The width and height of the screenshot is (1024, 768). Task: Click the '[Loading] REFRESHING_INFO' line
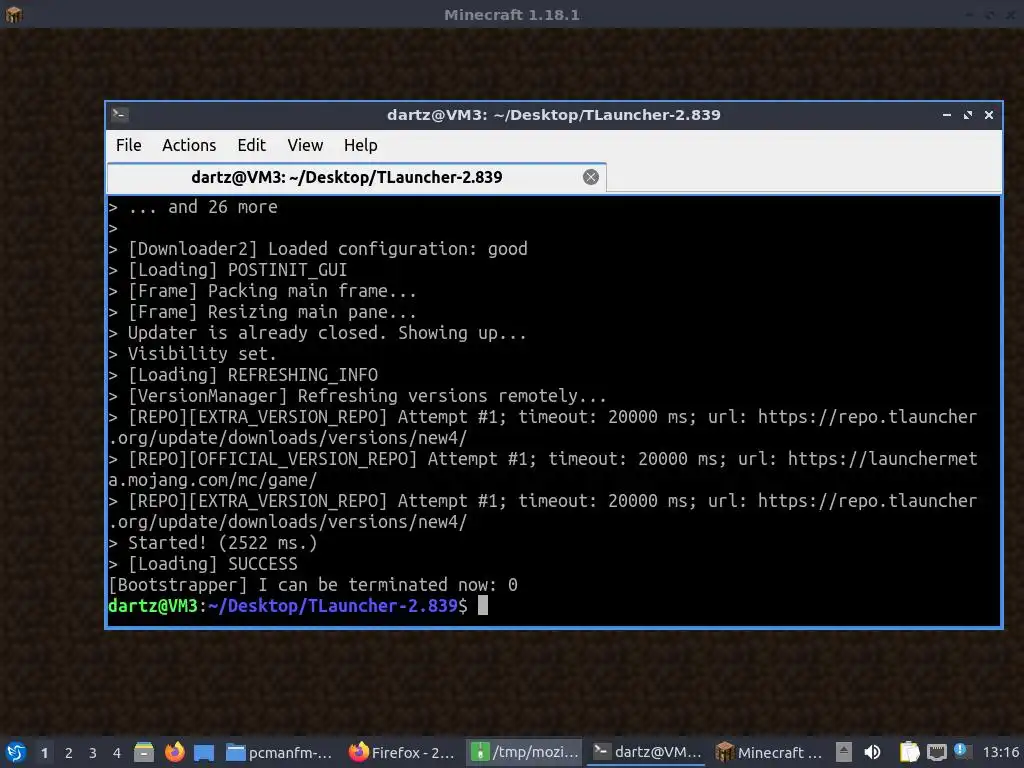pos(243,375)
